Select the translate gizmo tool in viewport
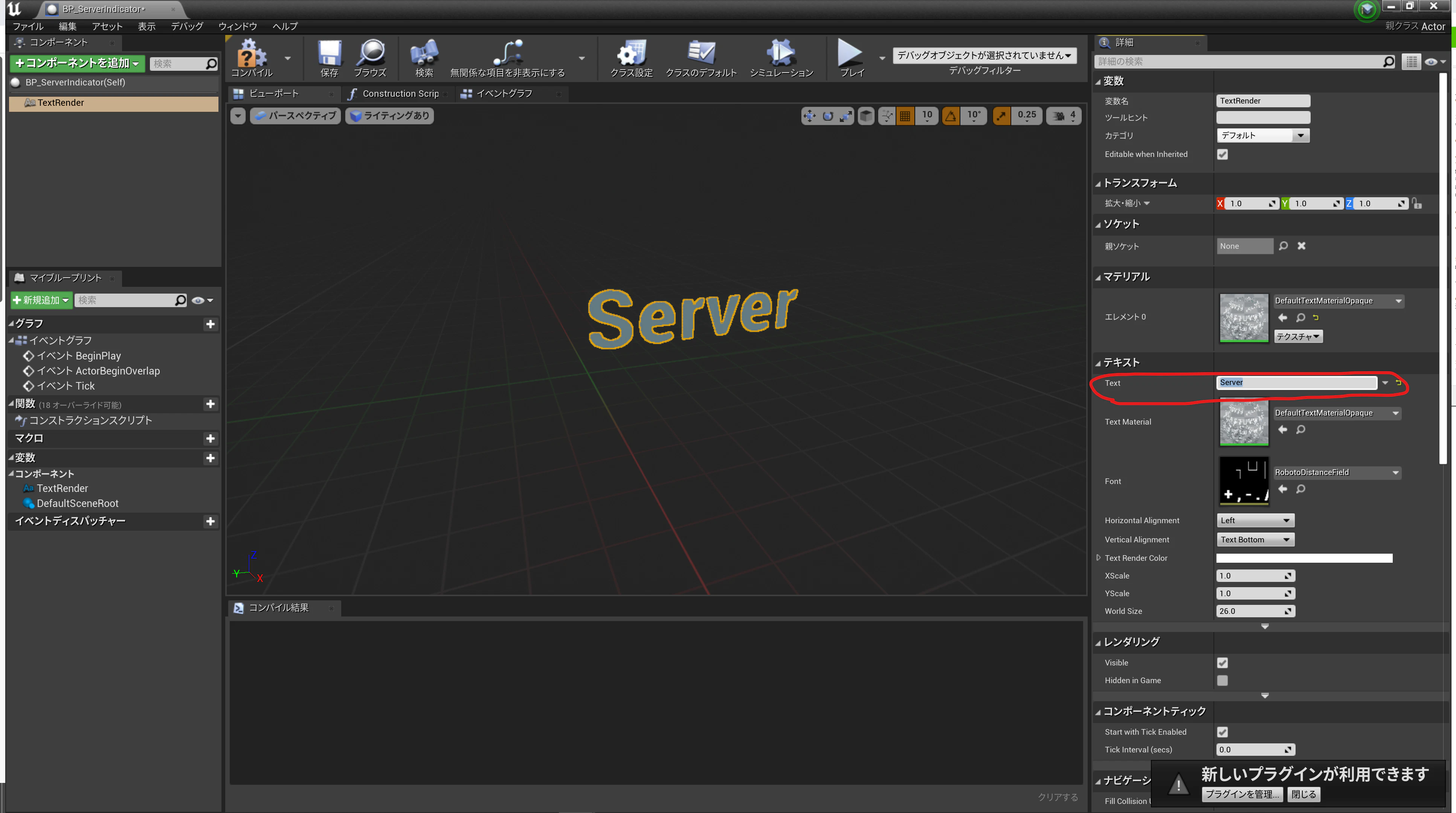Screen dimensions: 1456x813 [x=809, y=116]
